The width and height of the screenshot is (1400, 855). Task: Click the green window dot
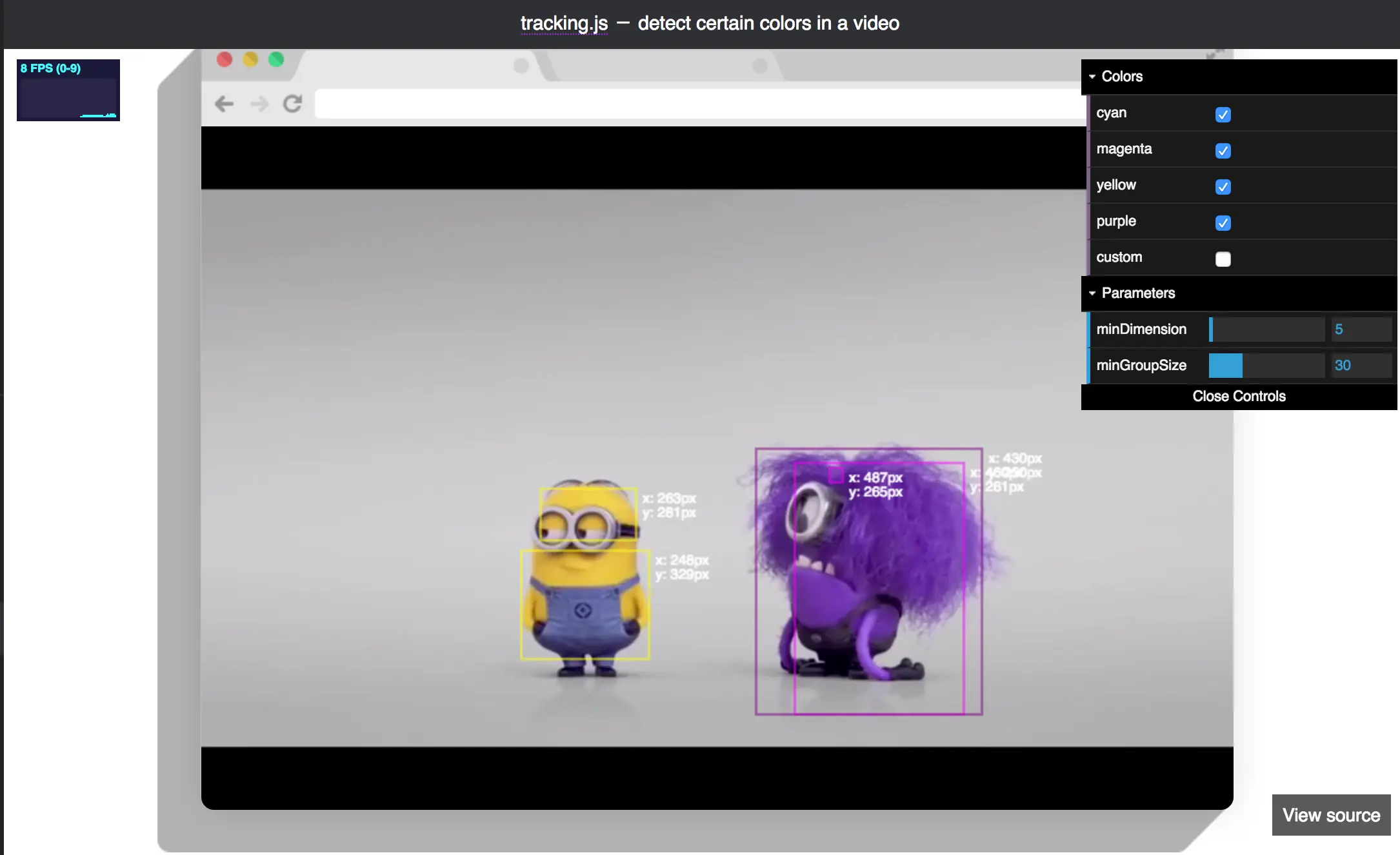[x=276, y=59]
